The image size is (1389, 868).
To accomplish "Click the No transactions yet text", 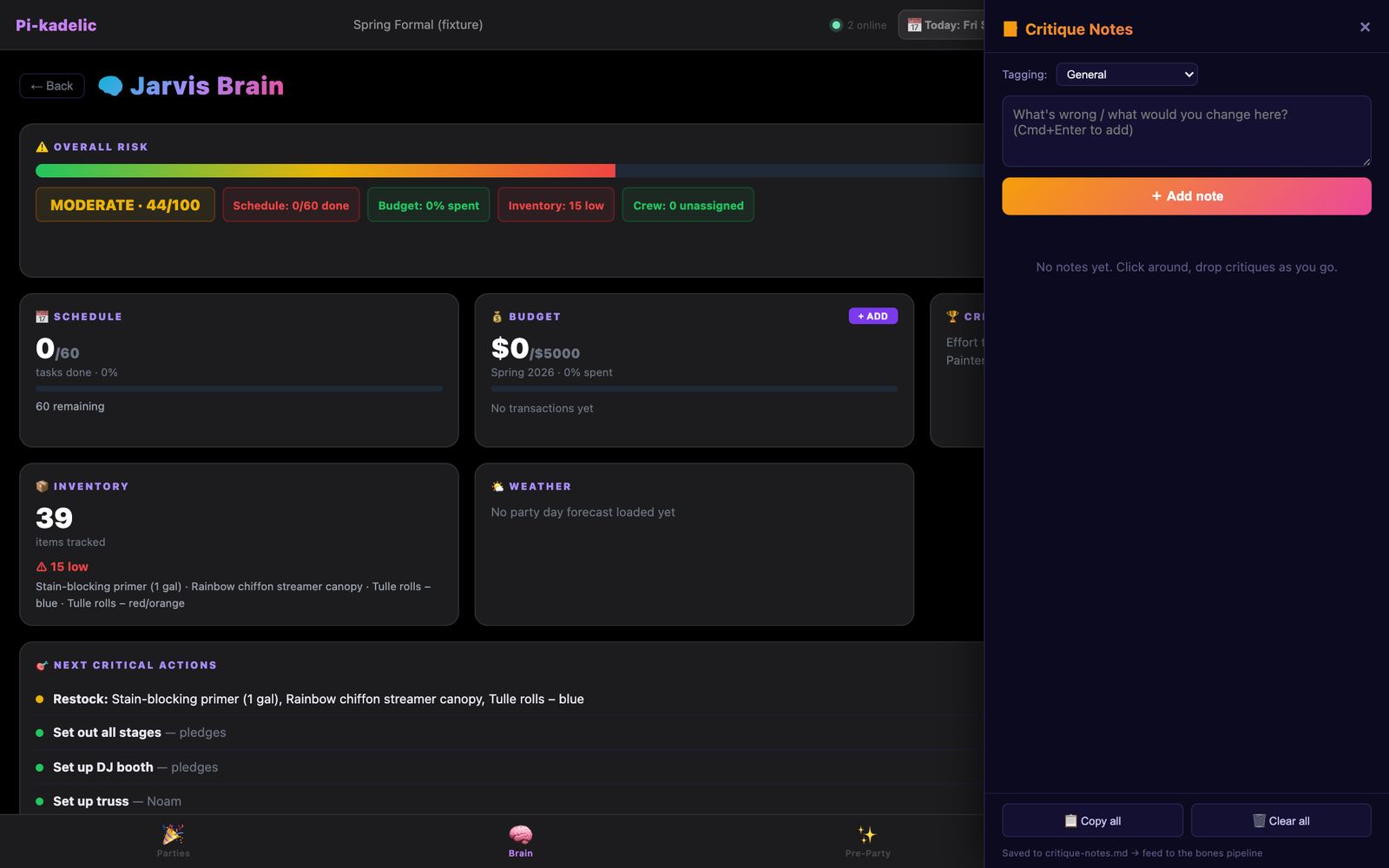I will 543,408.
